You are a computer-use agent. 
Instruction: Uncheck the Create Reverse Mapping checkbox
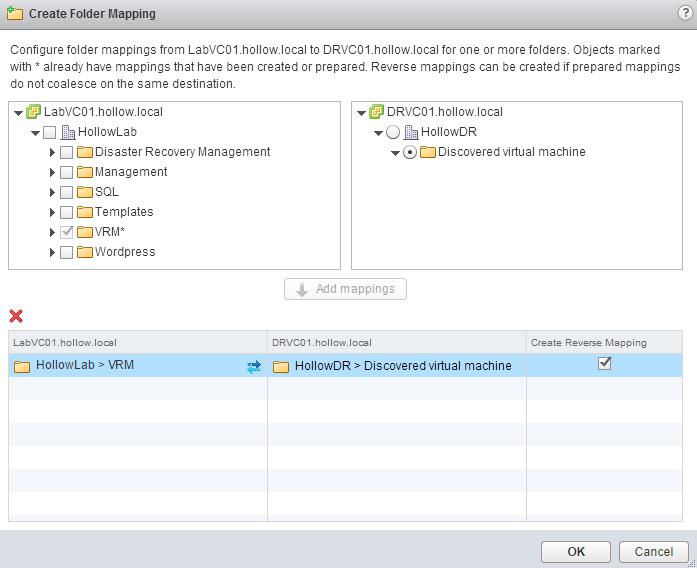click(x=604, y=364)
